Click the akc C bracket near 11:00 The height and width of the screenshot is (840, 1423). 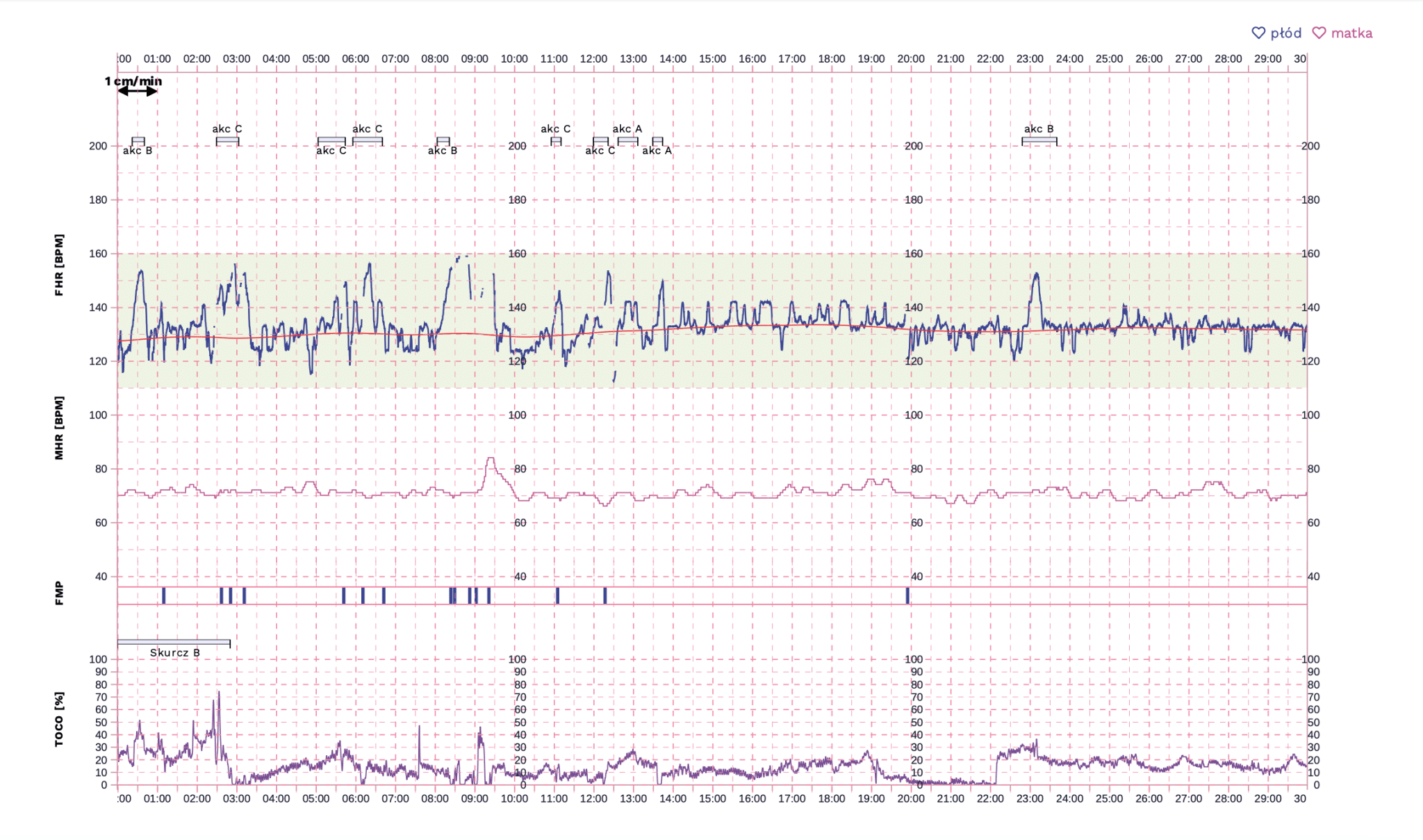click(x=556, y=141)
